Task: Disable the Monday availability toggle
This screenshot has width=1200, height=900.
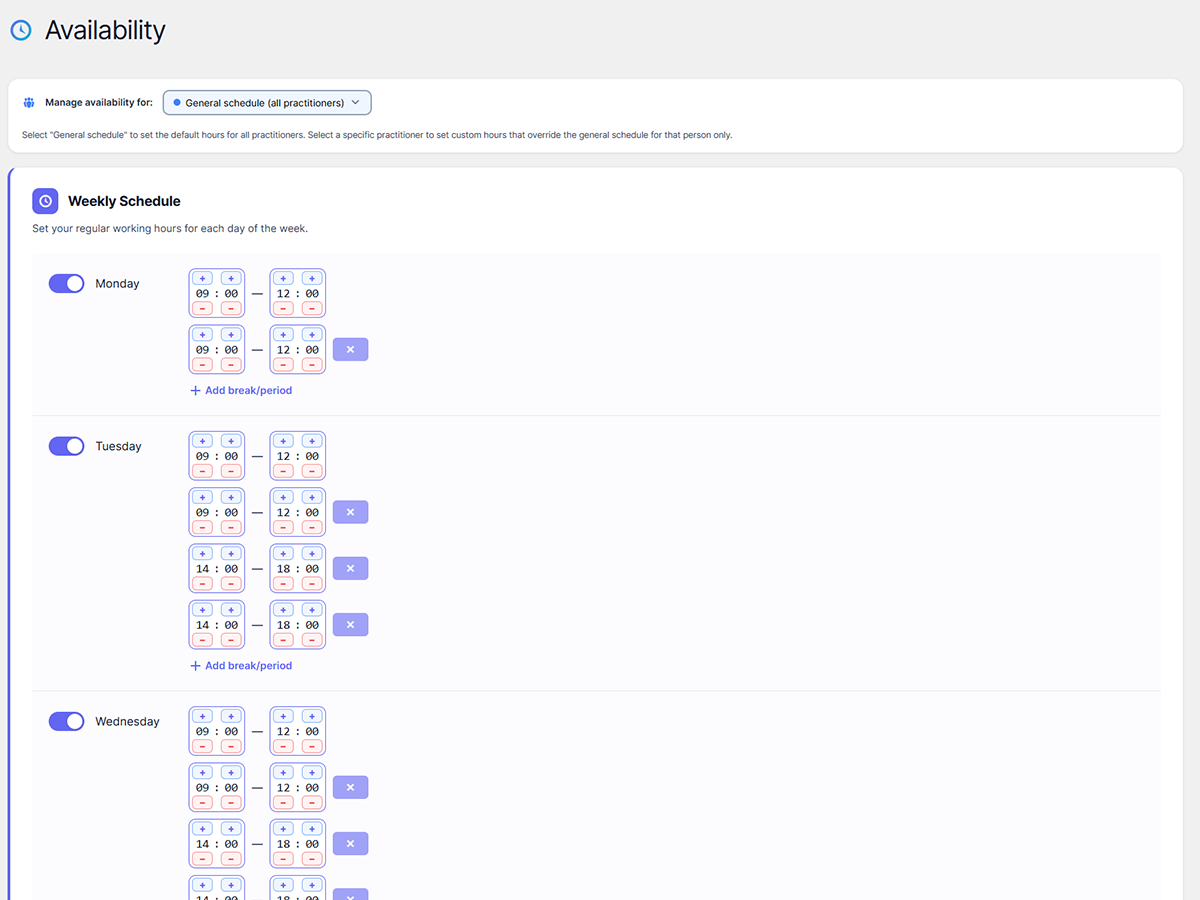Action: pyautogui.click(x=67, y=284)
